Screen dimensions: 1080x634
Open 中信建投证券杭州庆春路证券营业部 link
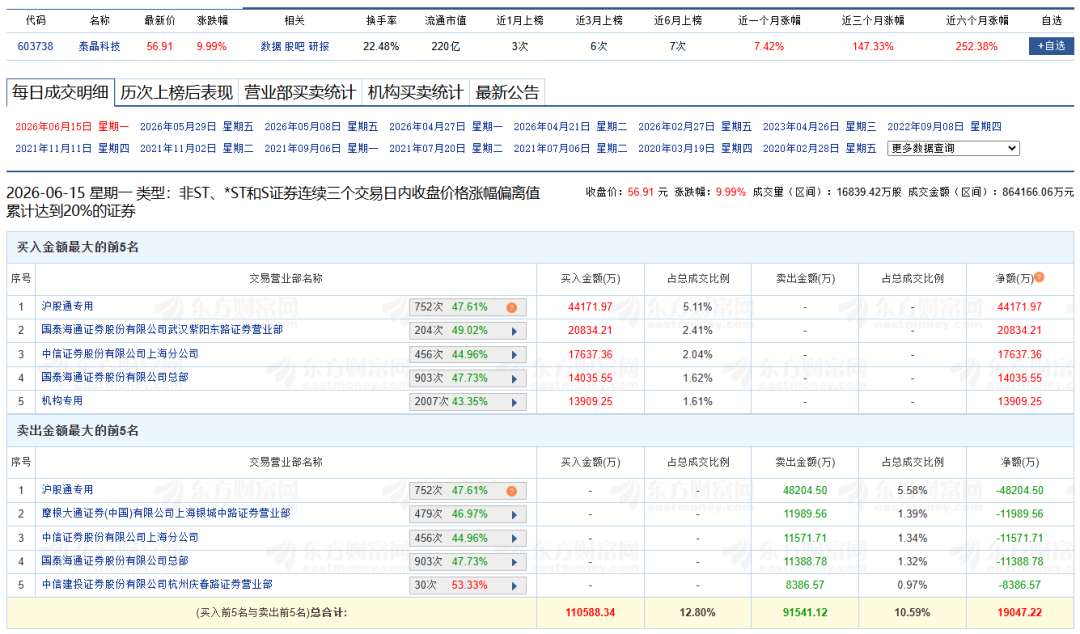click(x=157, y=584)
